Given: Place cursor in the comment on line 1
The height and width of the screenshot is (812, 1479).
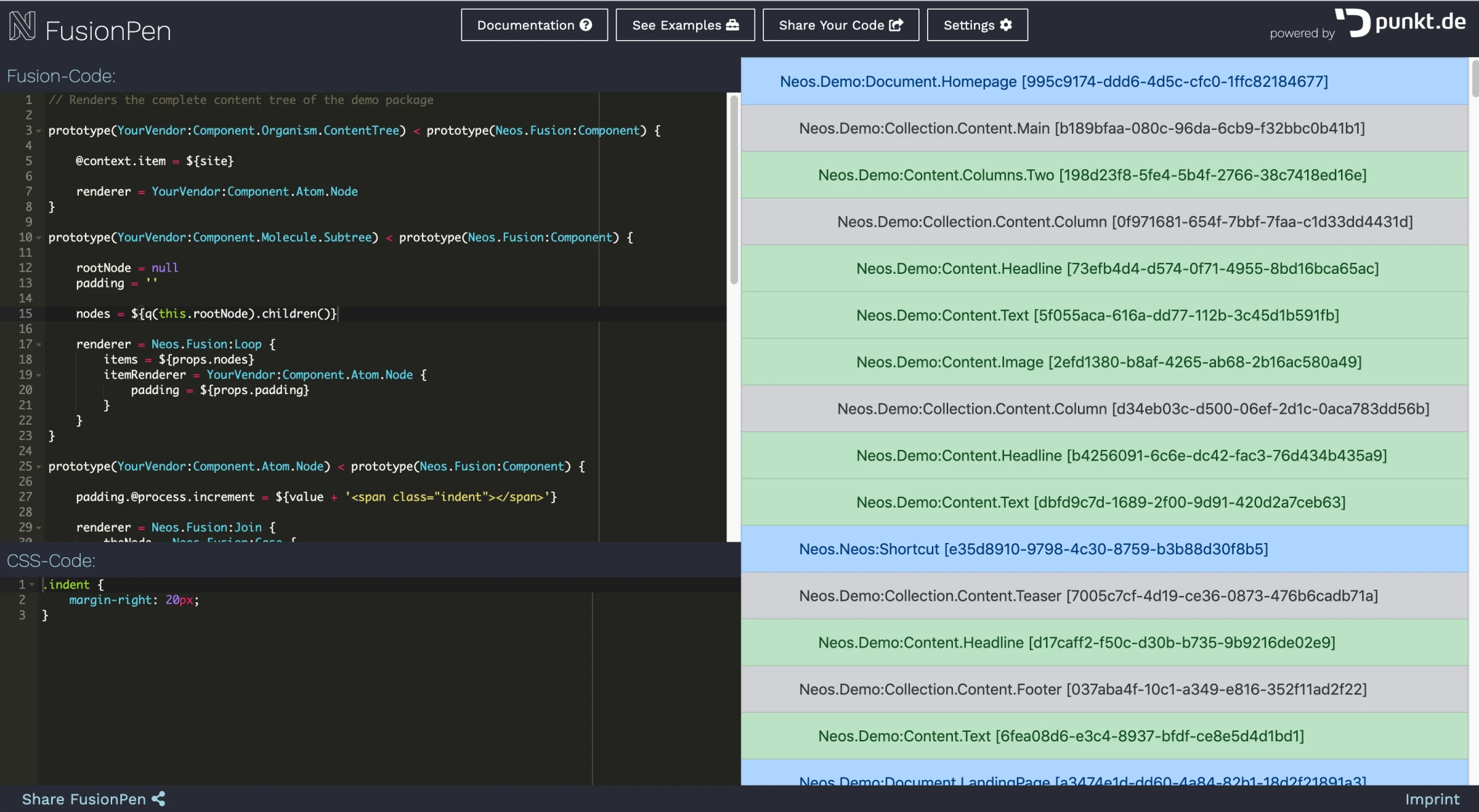Looking at the screenshot, I should point(241,100).
